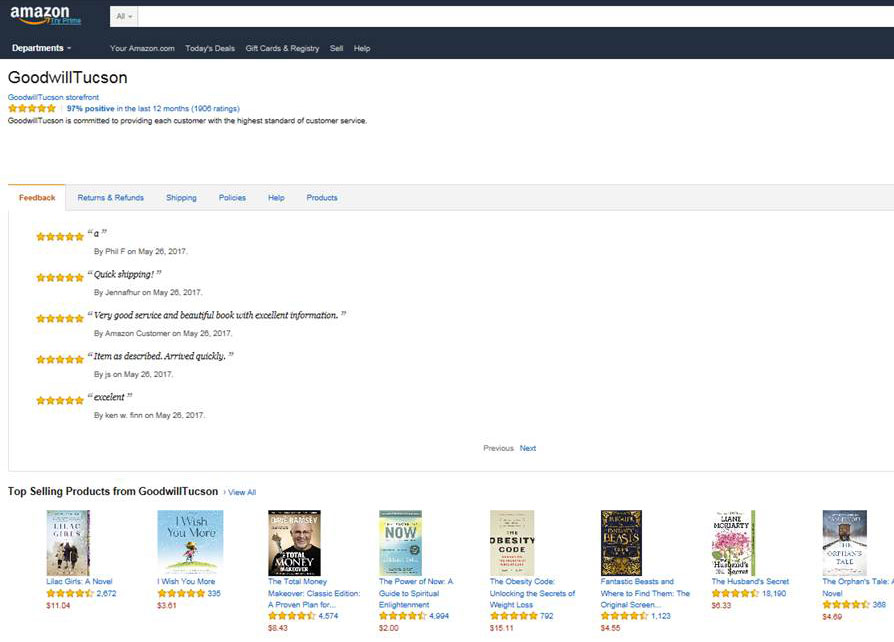
Task: Open Gift Cards & Registry
Action: tap(282, 48)
